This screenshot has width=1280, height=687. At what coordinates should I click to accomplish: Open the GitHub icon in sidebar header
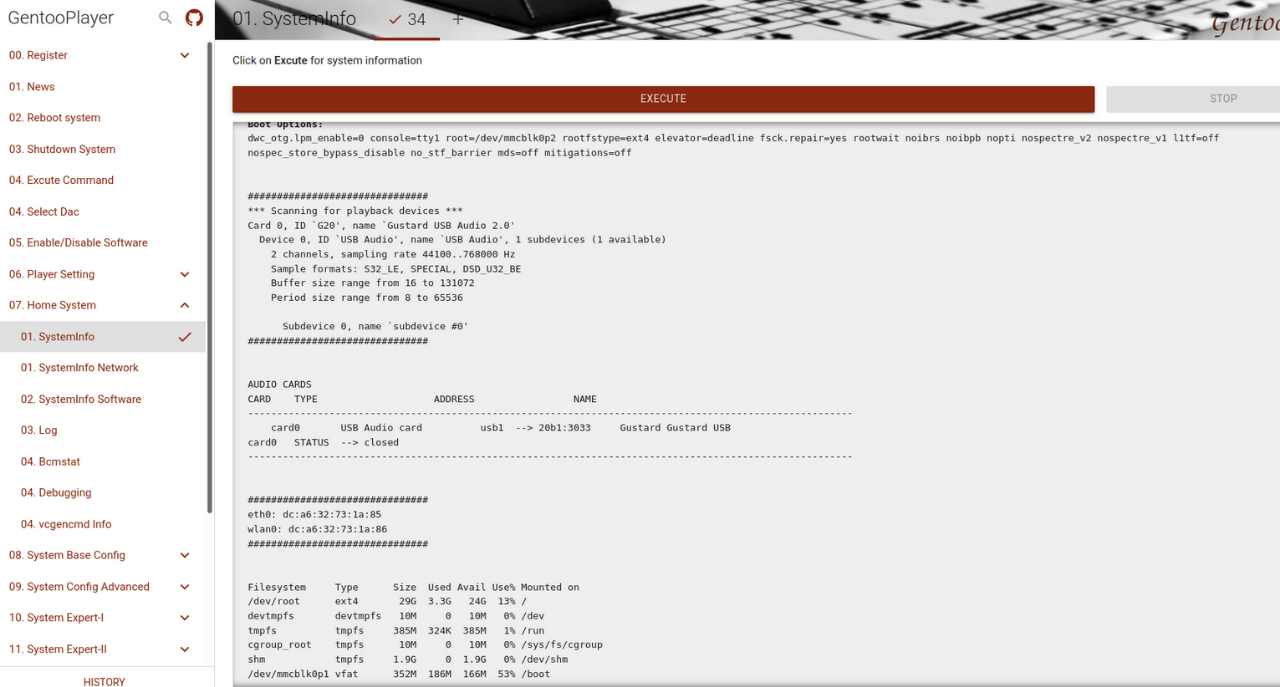195,18
